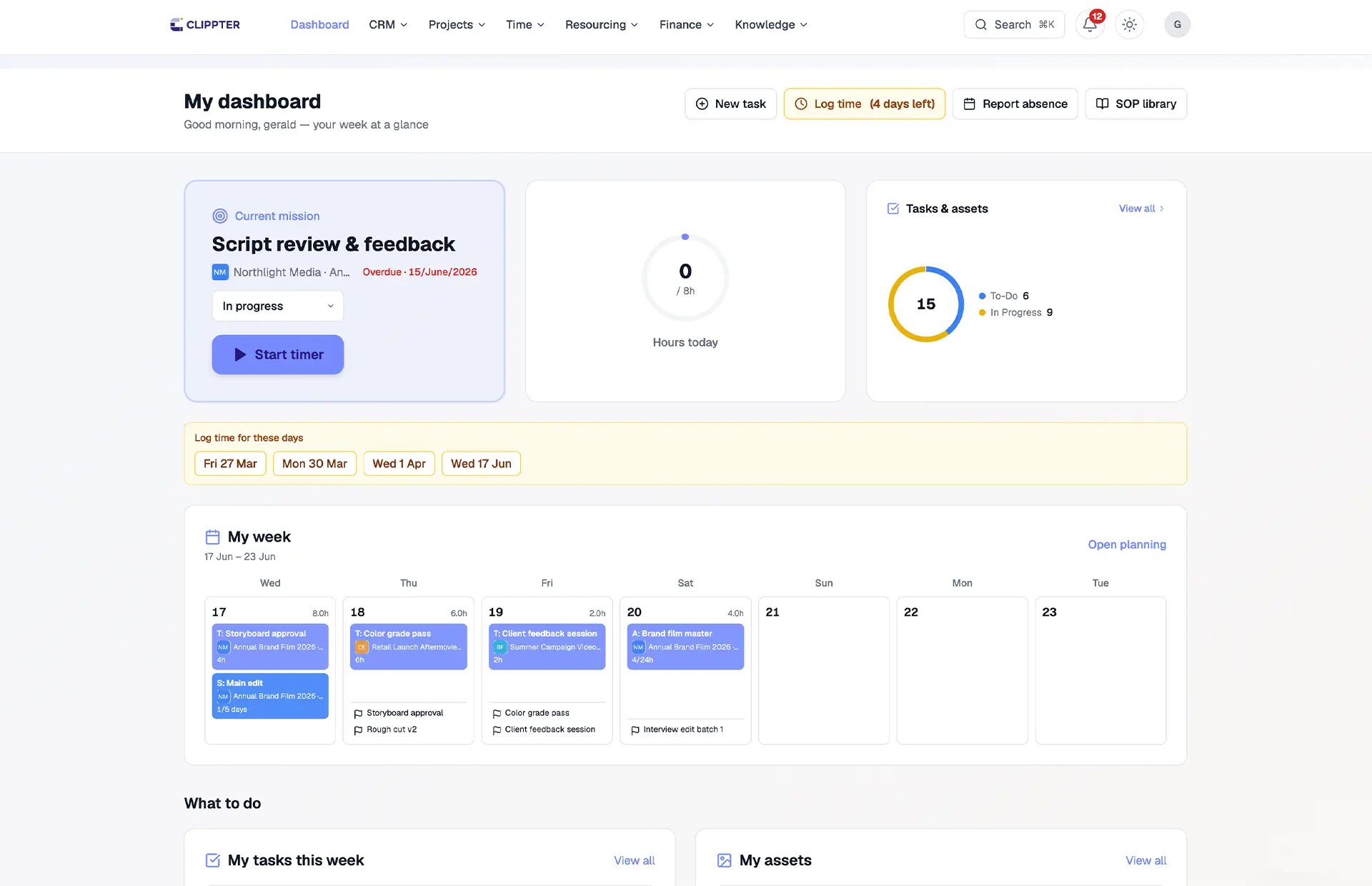Go to the Dashboard tab
Image resolution: width=1372 pixels, height=886 pixels.
tap(319, 24)
